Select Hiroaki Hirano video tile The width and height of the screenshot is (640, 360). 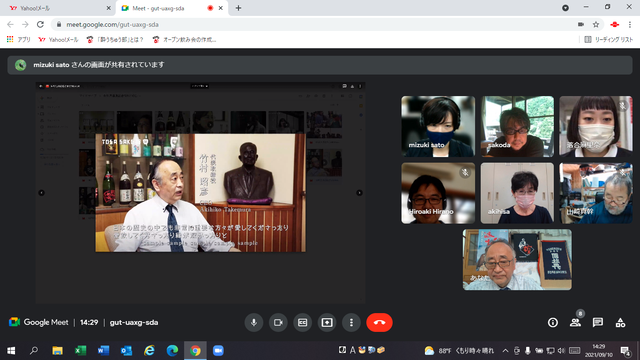[x=438, y=193]
